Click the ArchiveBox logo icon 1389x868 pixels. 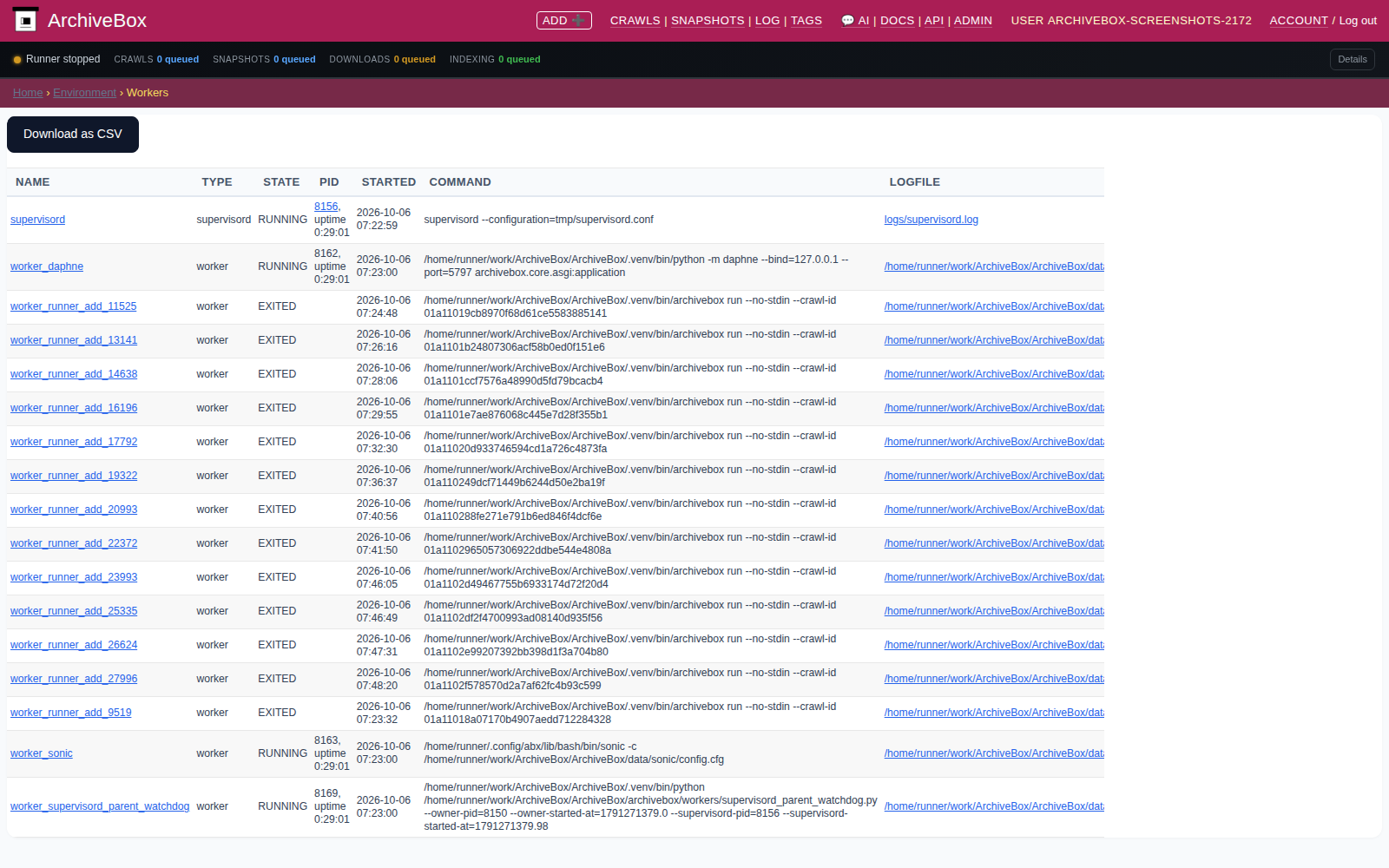(26, 20)
